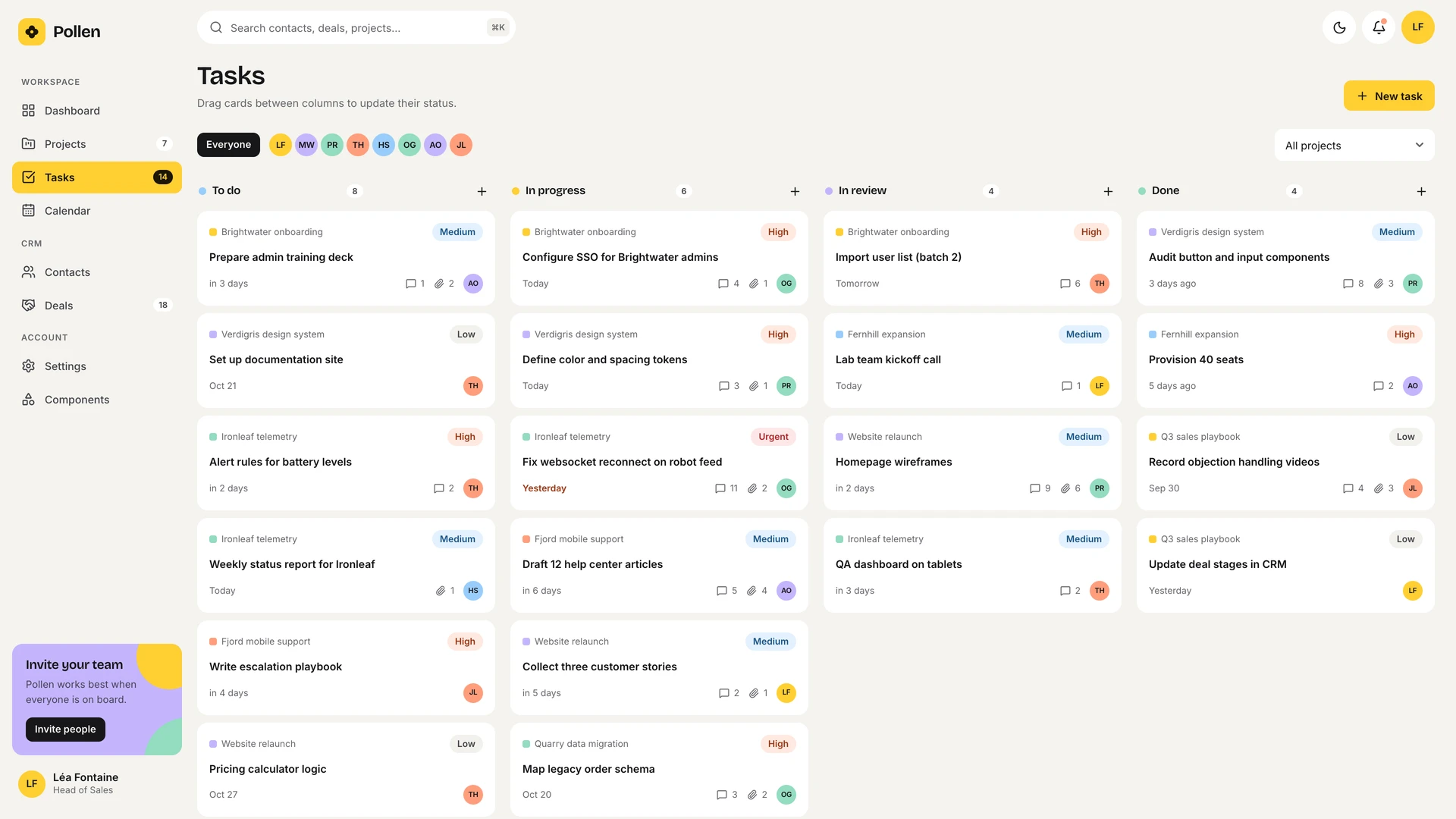Click the attachment icon on Record objection handling videos

tap(1379, 488)
